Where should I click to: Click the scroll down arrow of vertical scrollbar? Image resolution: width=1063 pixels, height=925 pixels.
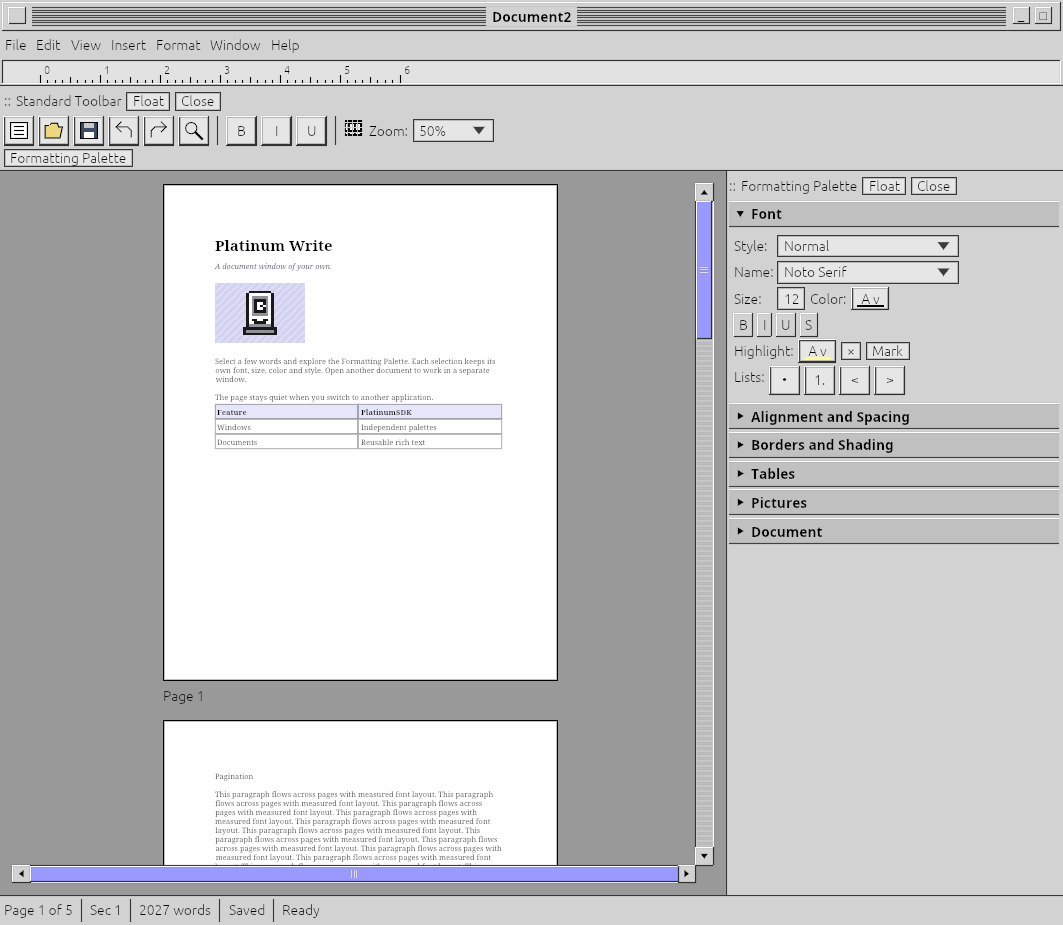click(704, 856)
